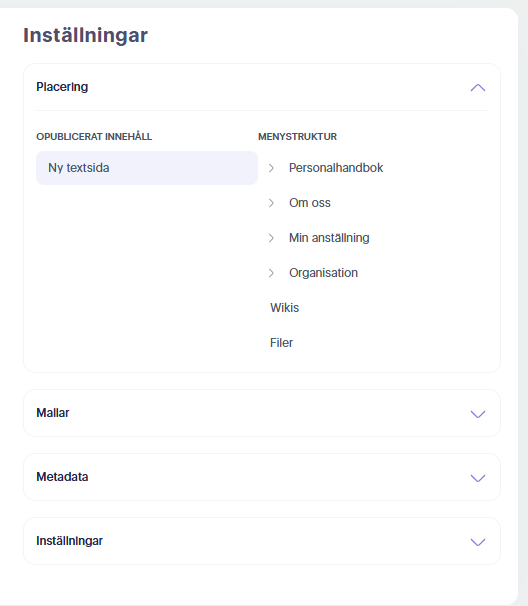The image size is (528, 606).
Task: Select Om oss in the menu structure
Action: [310, 203]
